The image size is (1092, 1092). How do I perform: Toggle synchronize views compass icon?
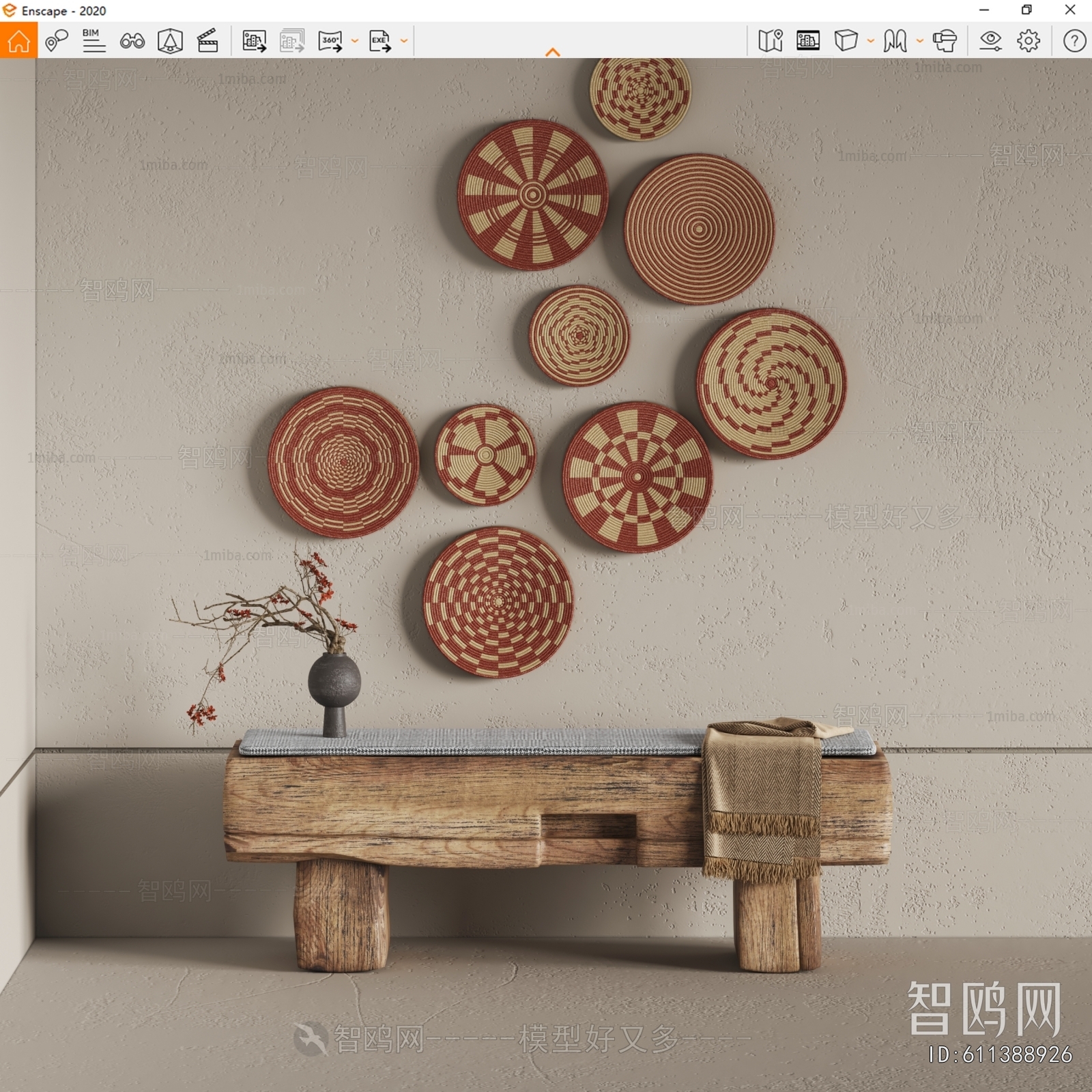pos(170,41)
